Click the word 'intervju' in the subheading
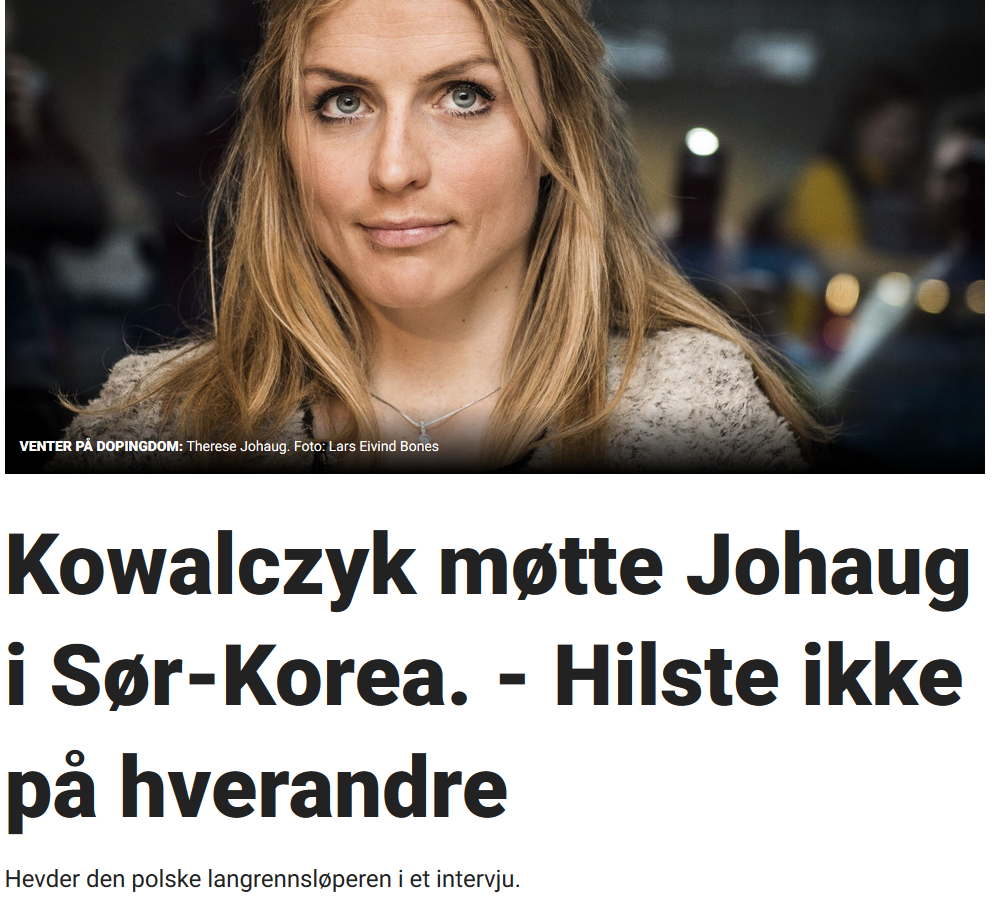This screenshot has width=1002, height=910. click(475, 879)
